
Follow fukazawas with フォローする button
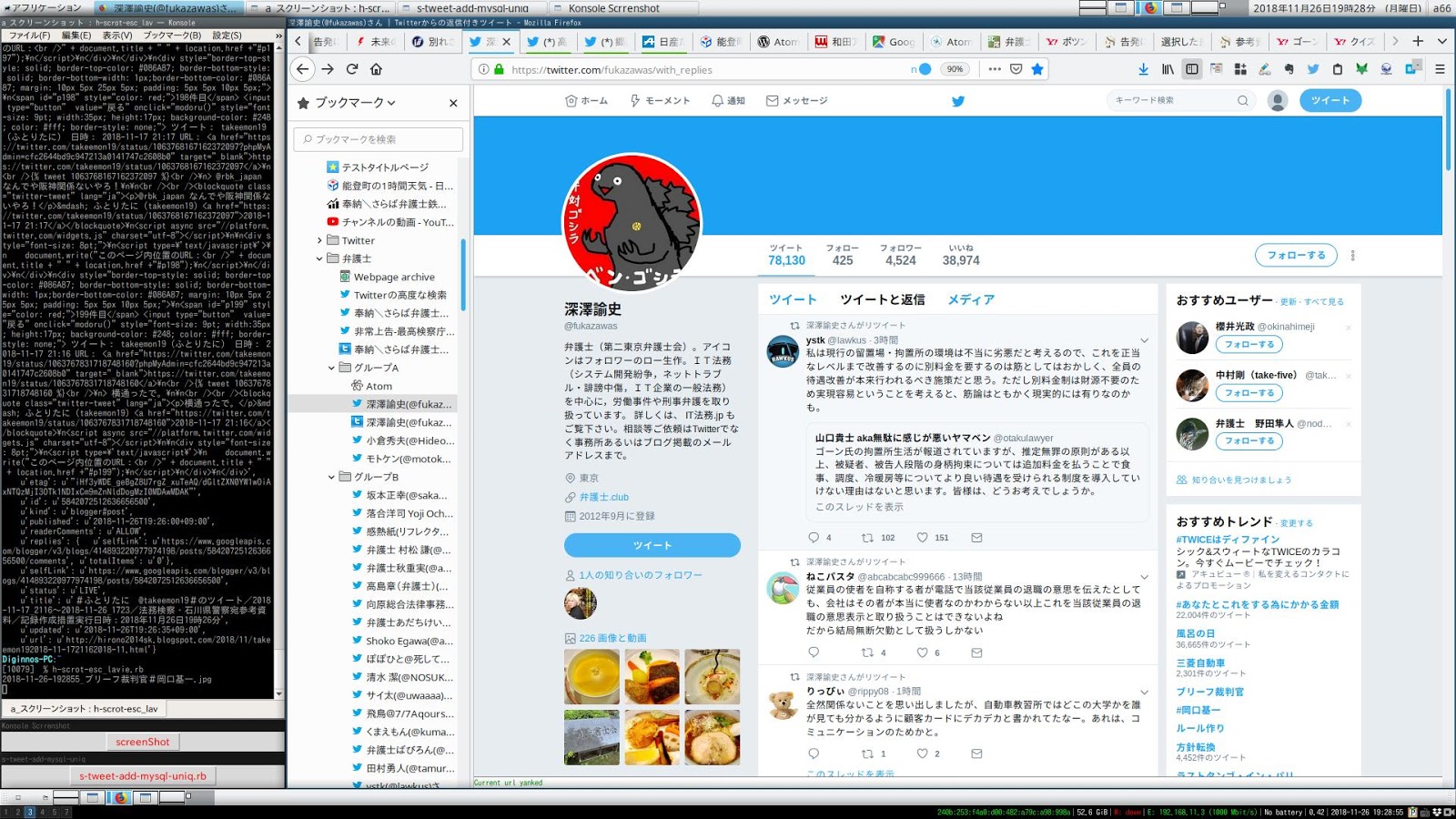(1296, 256)
